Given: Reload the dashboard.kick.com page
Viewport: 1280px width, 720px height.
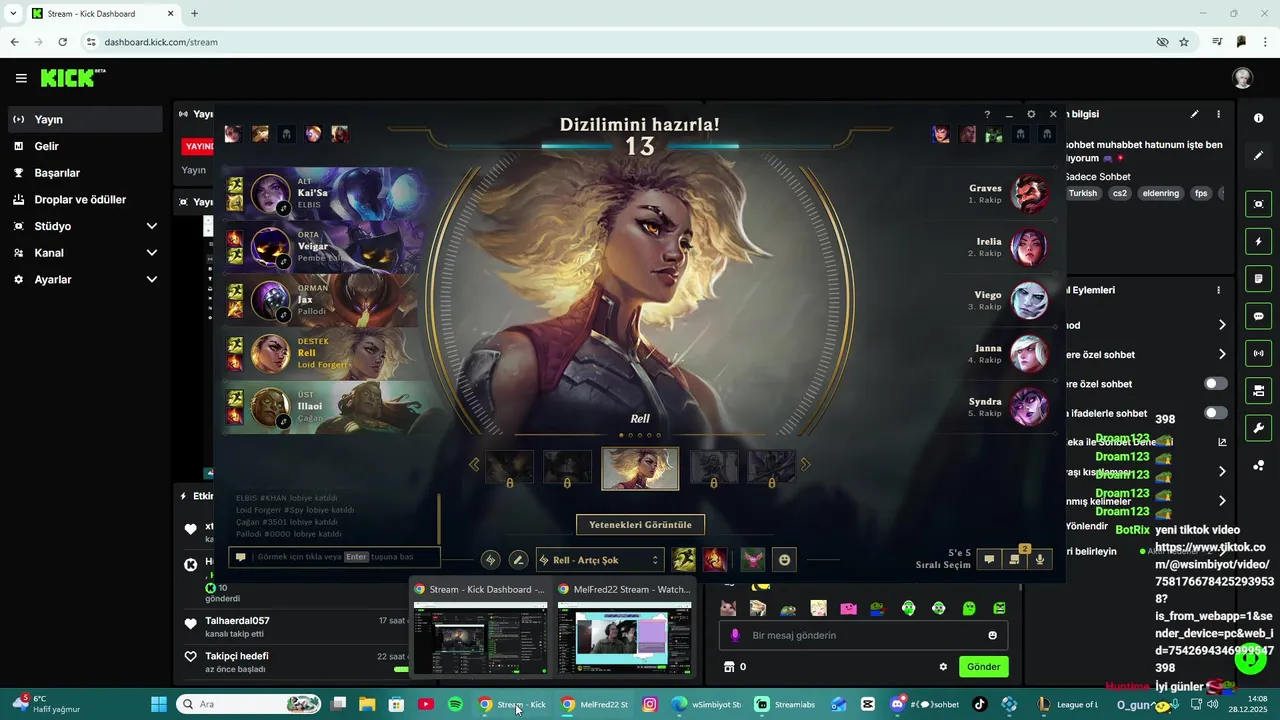Looking at the screenshot, I should pyautogui.click(x=62, y=42).
